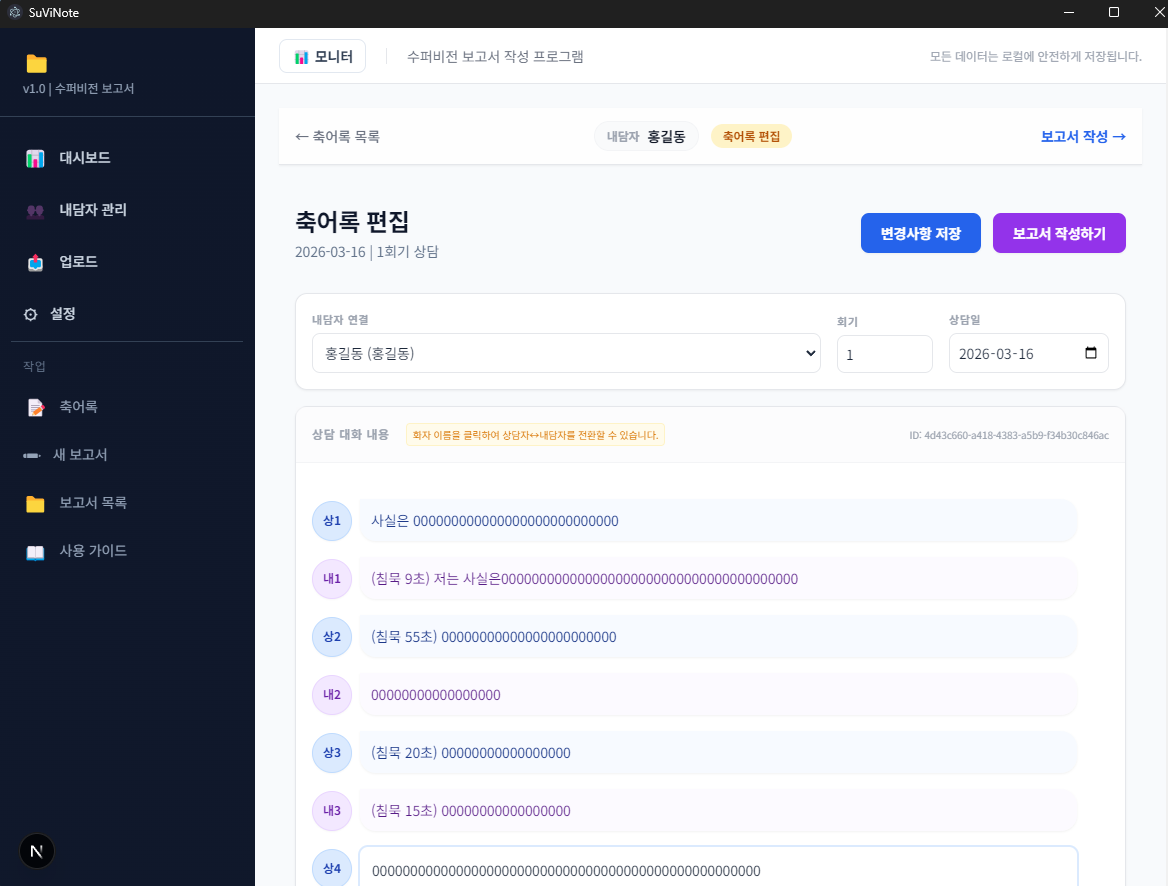Open the 보고서 목록 folder icon
1168x886 pixels.
click(37, 502)
